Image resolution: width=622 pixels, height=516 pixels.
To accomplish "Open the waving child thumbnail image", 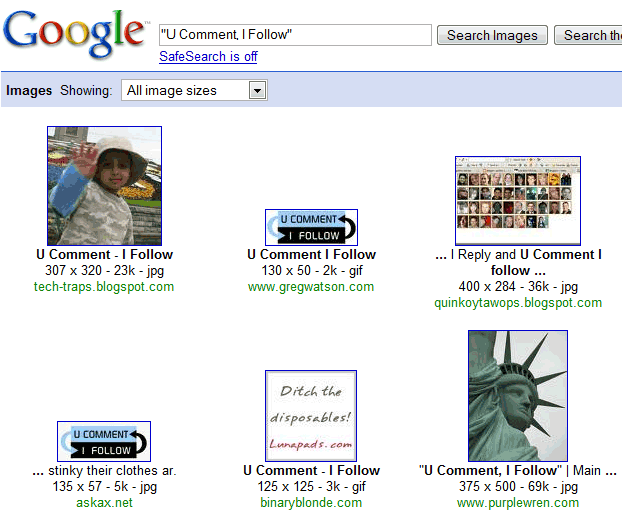I will 104,186.
